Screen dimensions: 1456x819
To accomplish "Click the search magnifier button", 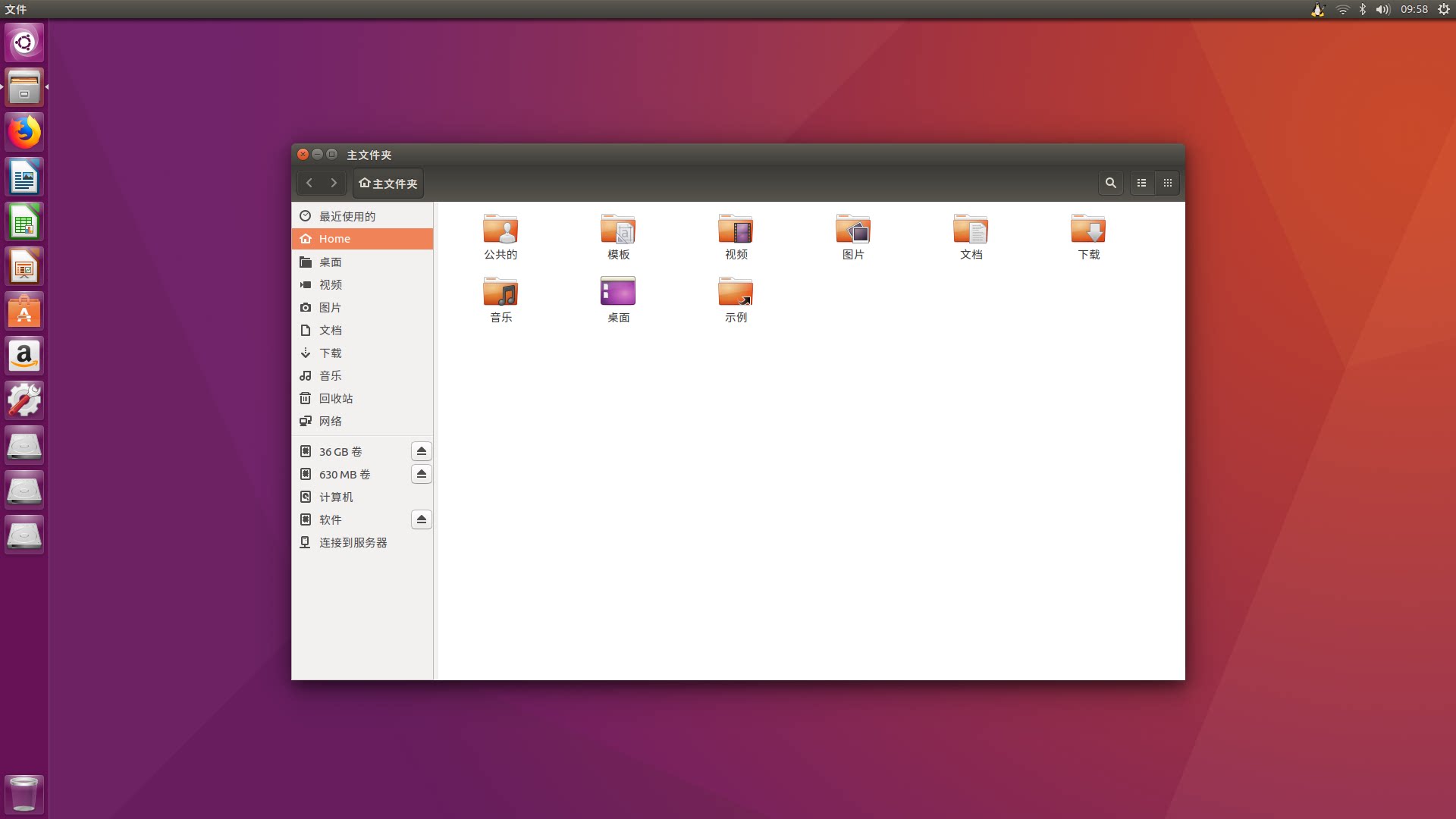I will 1110,183.
